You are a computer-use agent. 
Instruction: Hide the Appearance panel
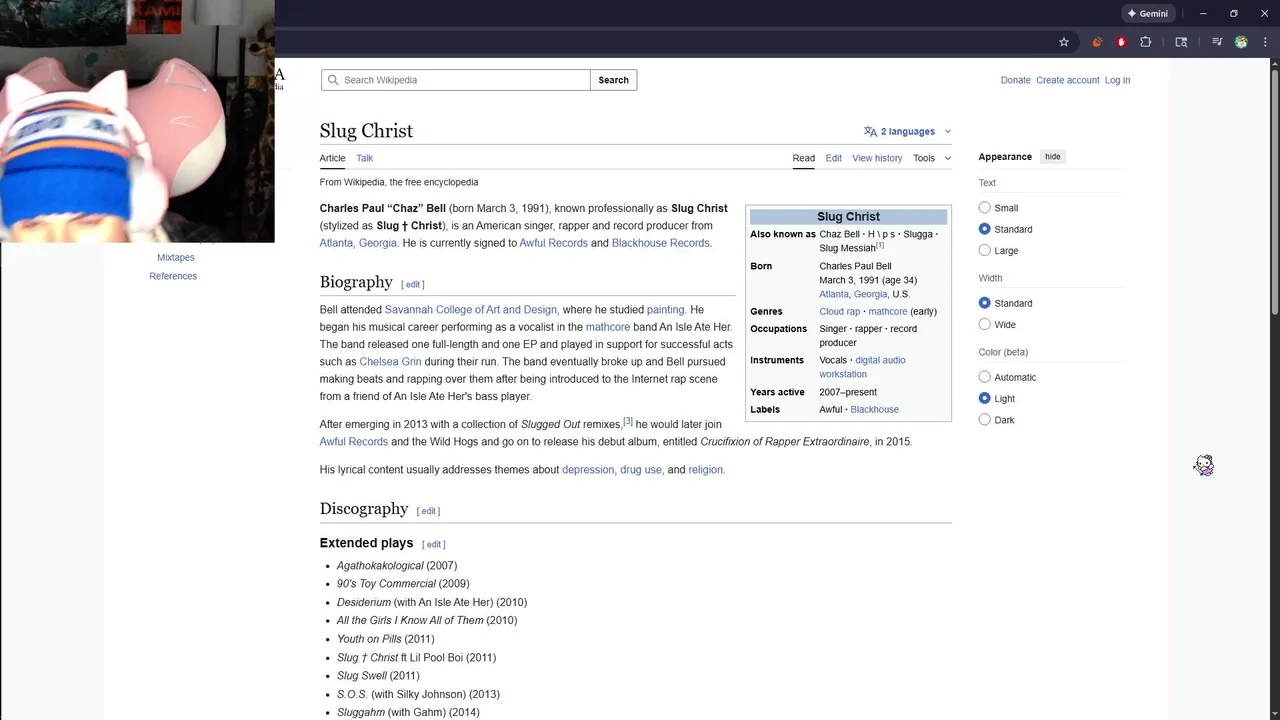(x=1052, y=157)
